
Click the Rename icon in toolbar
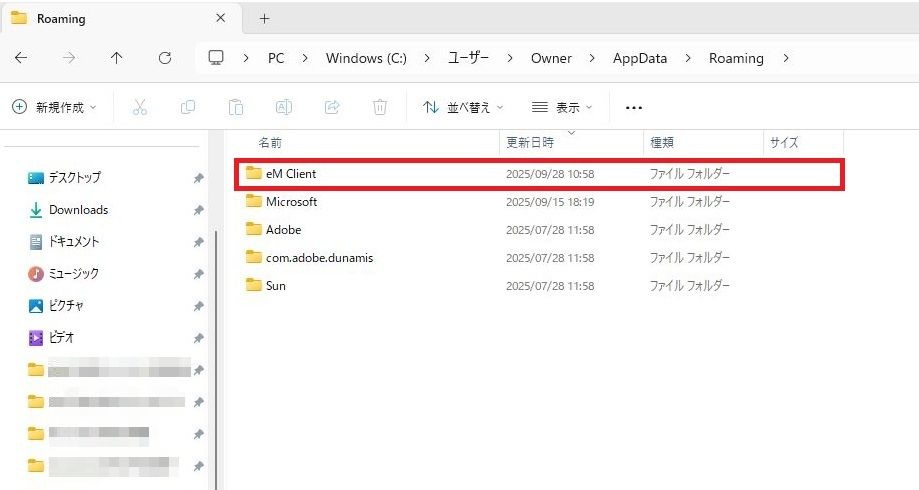click(284, 107)
